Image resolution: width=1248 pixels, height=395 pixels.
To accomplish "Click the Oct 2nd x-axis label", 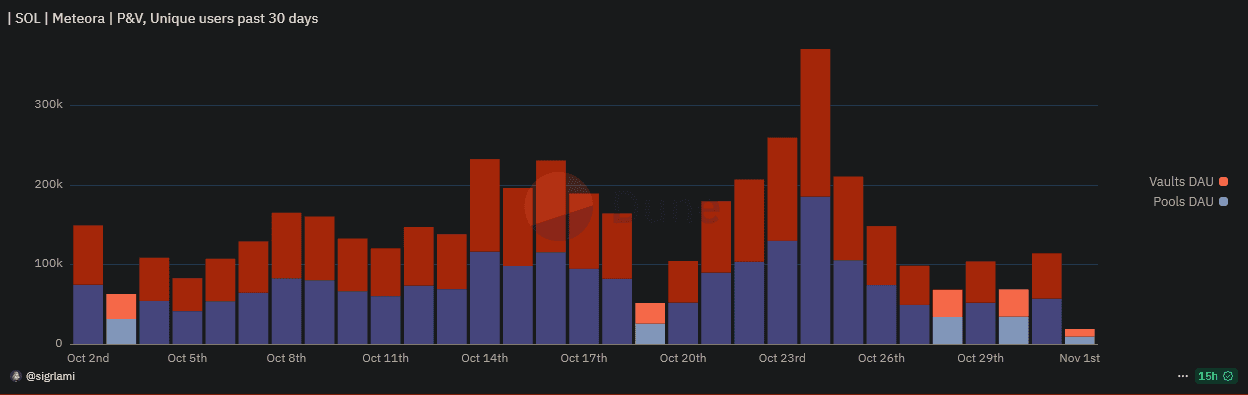I will point(88,358).
